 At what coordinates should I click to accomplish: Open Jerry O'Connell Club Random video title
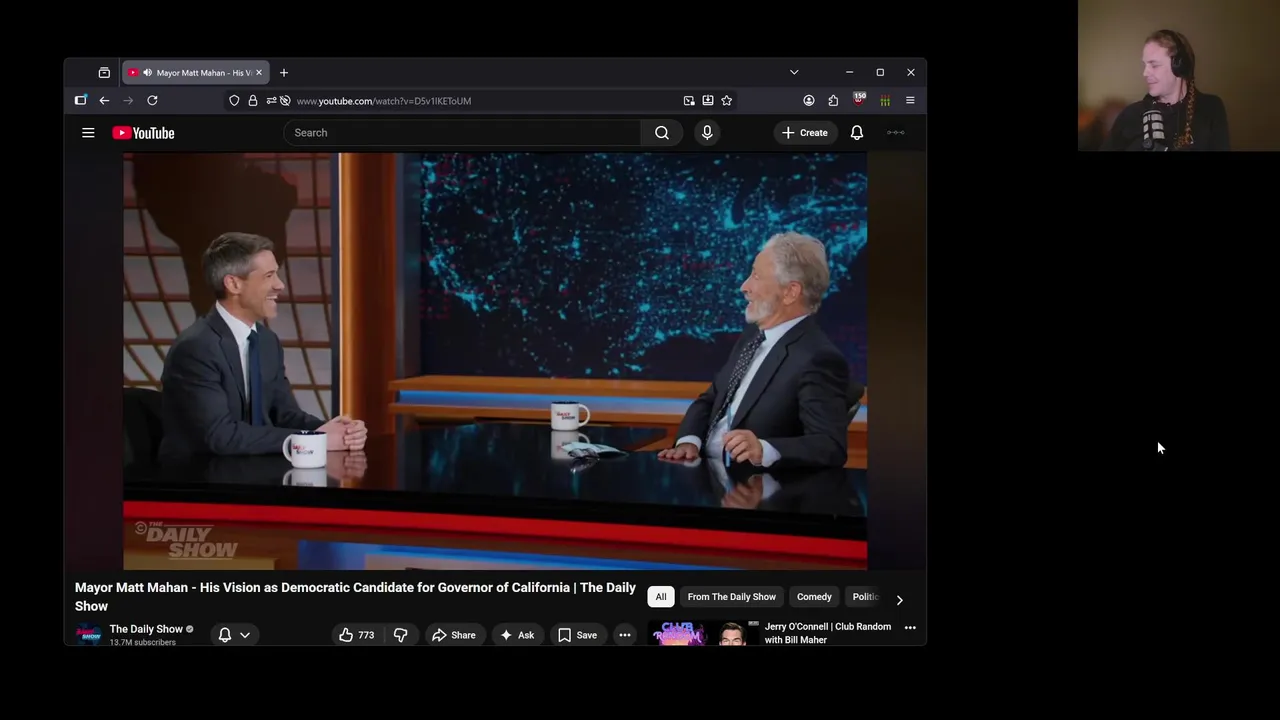(x=828, y=633)
